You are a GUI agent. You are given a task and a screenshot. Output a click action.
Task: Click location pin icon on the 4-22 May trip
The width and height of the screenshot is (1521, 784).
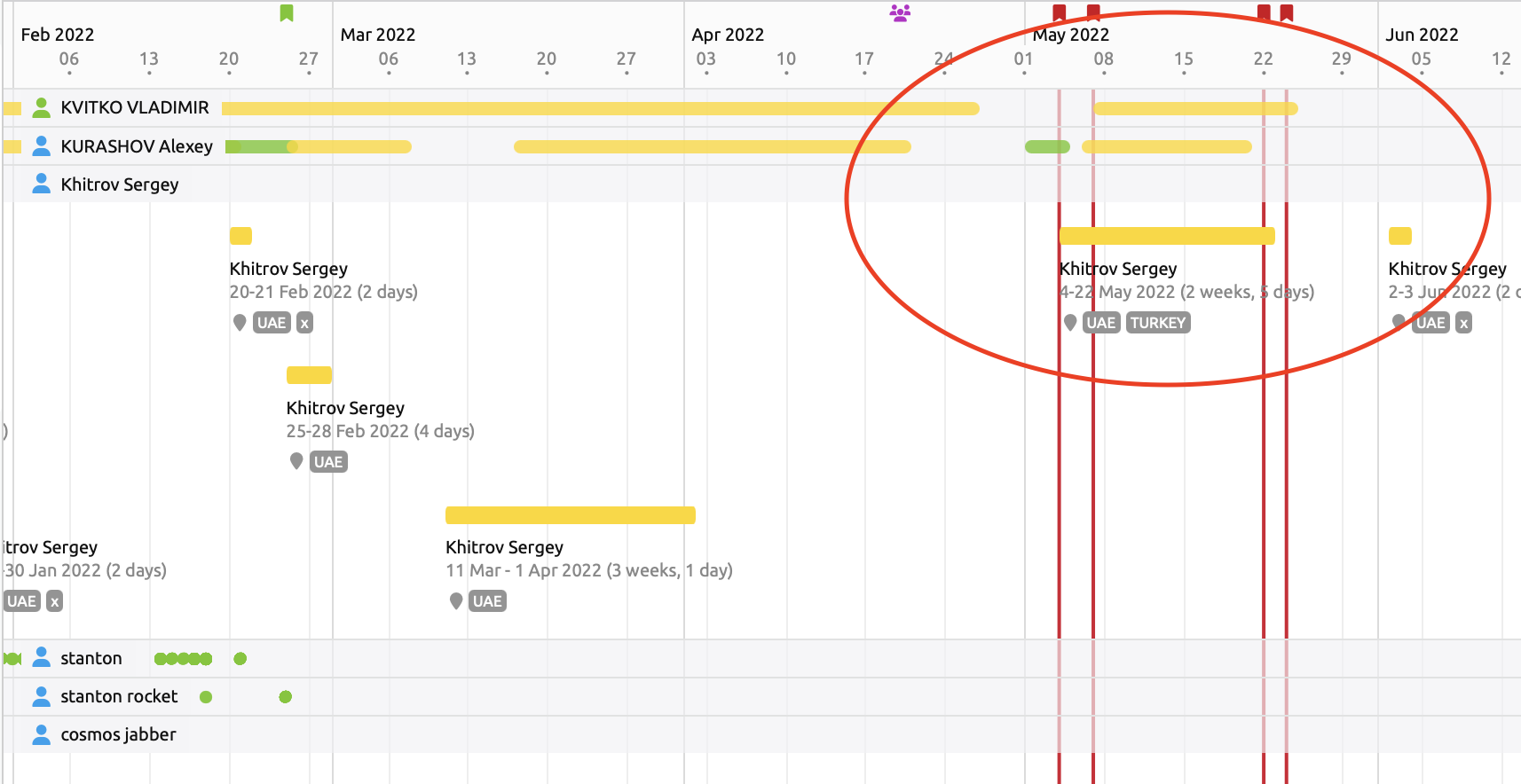(1070, 323)
